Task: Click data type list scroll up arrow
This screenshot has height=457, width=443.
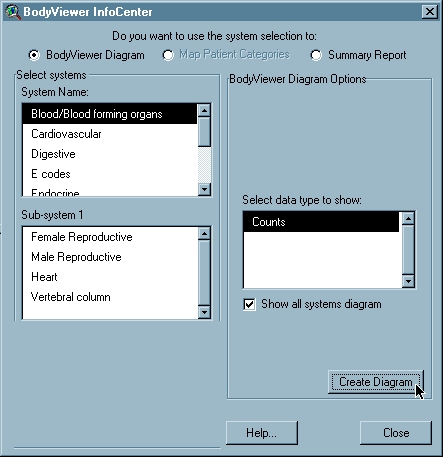Action: [x=408, y=218]
